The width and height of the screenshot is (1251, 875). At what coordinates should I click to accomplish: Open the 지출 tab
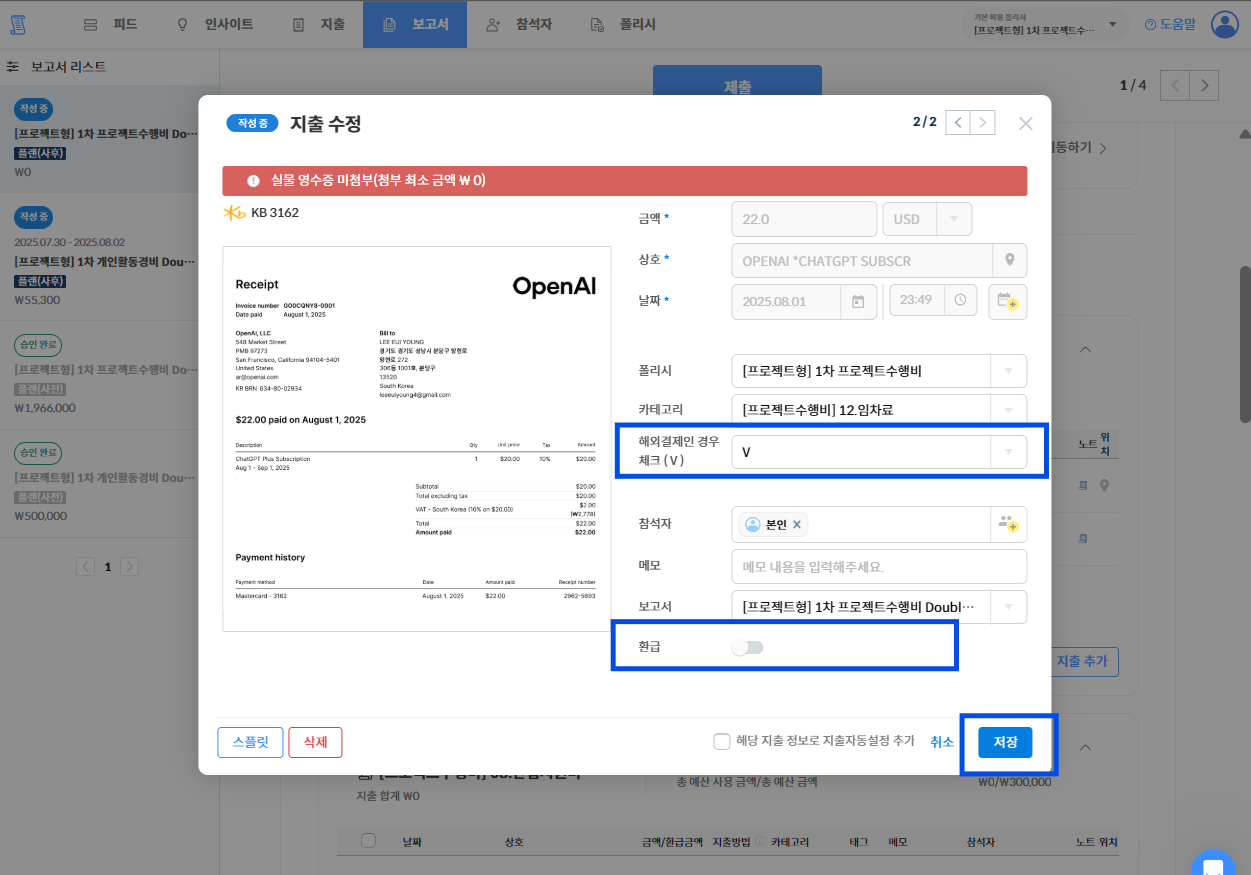click(x=318, y=24)
